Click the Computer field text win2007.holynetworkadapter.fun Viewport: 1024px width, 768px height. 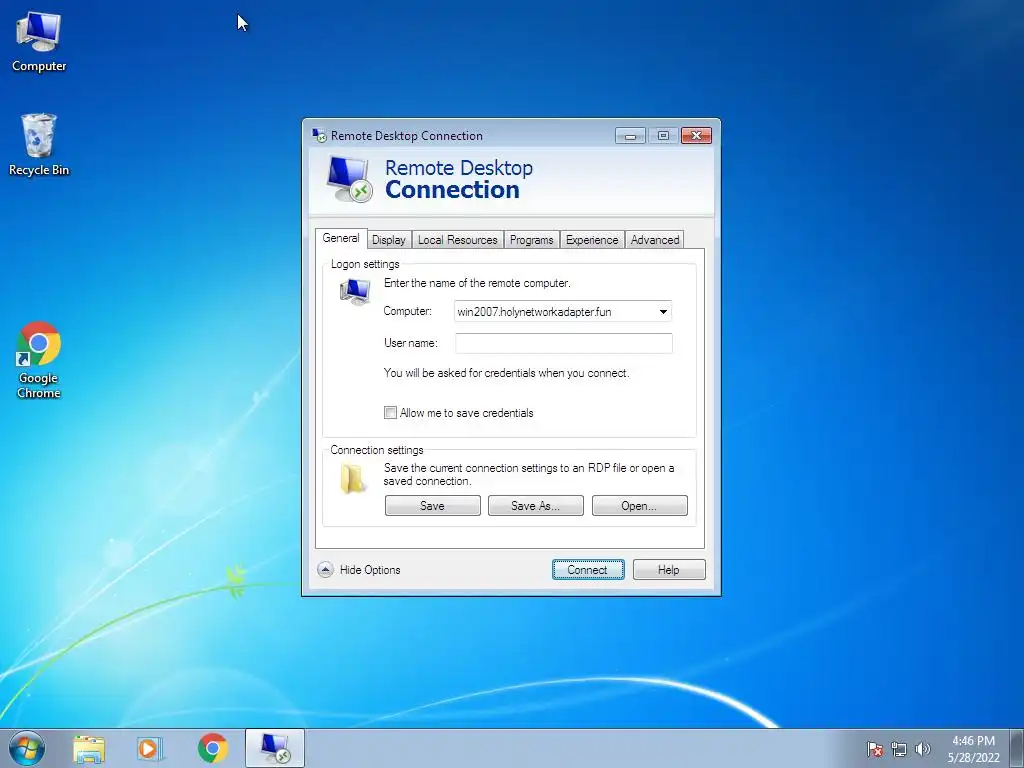point(534,312)
